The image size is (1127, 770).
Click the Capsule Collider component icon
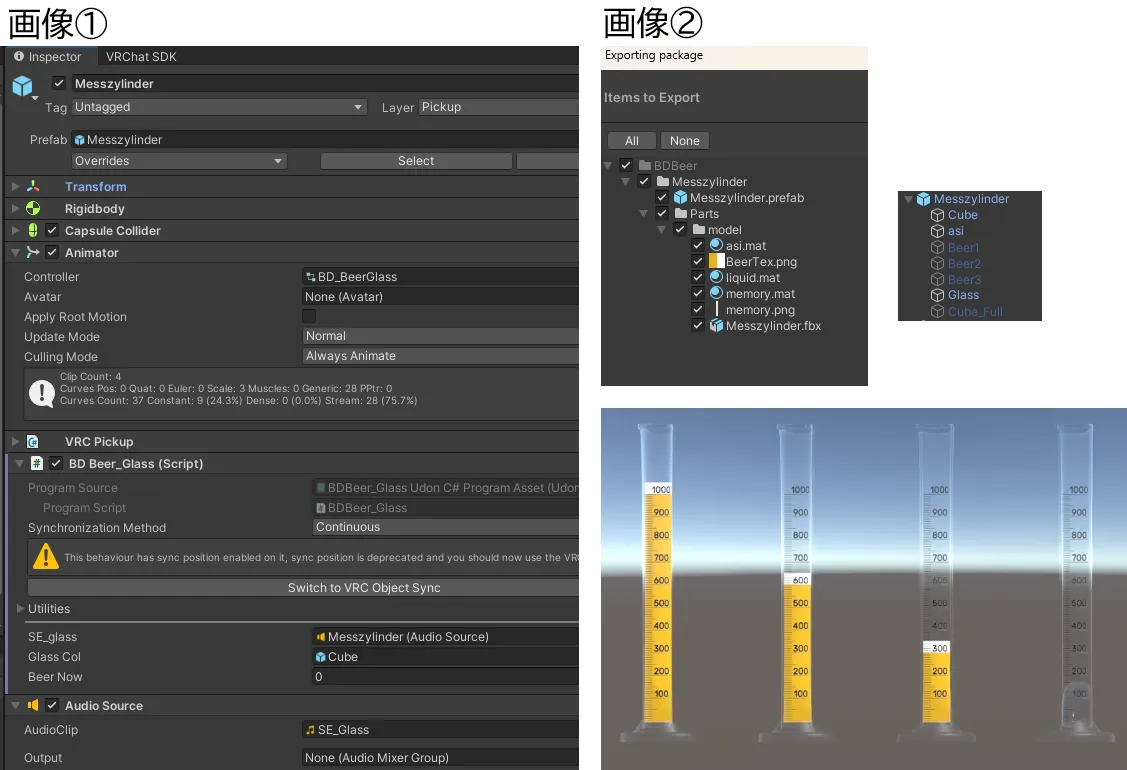33,231
